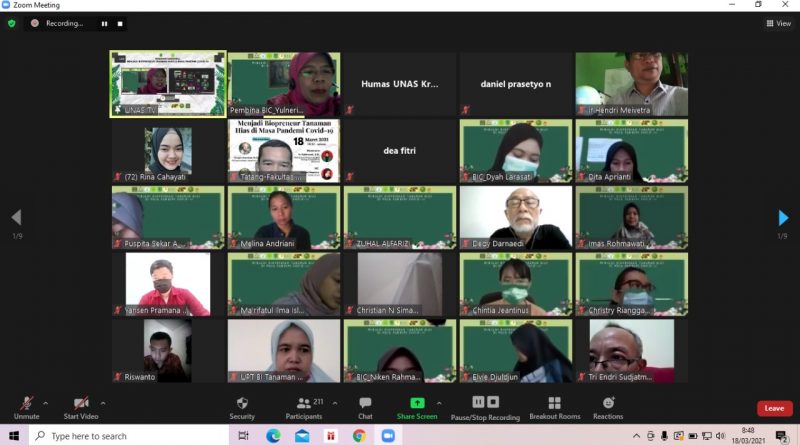The image size is (800, 445).
Task: Select UPT BI Tanaman video tile
Action: tap(284, 351)
